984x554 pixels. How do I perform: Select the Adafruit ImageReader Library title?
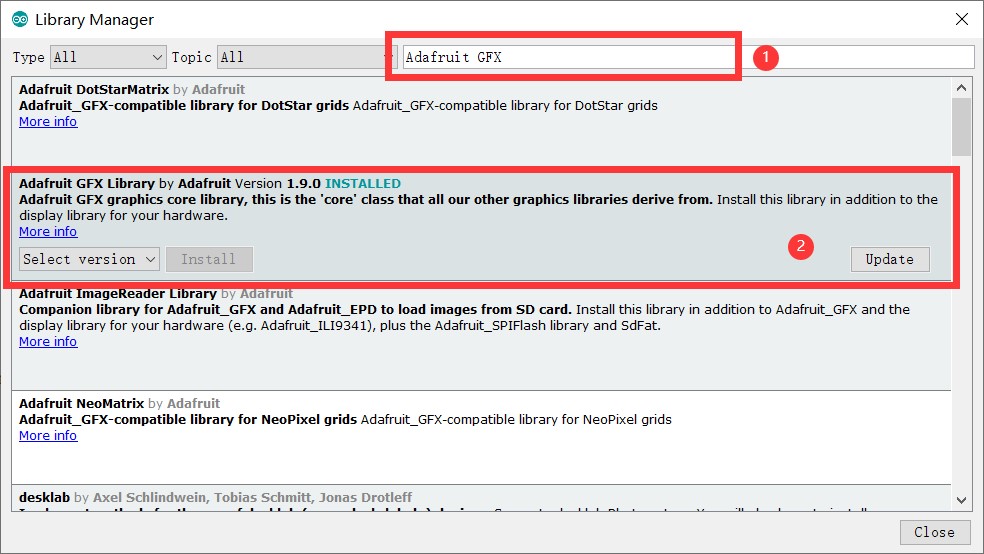click(118, 294)
